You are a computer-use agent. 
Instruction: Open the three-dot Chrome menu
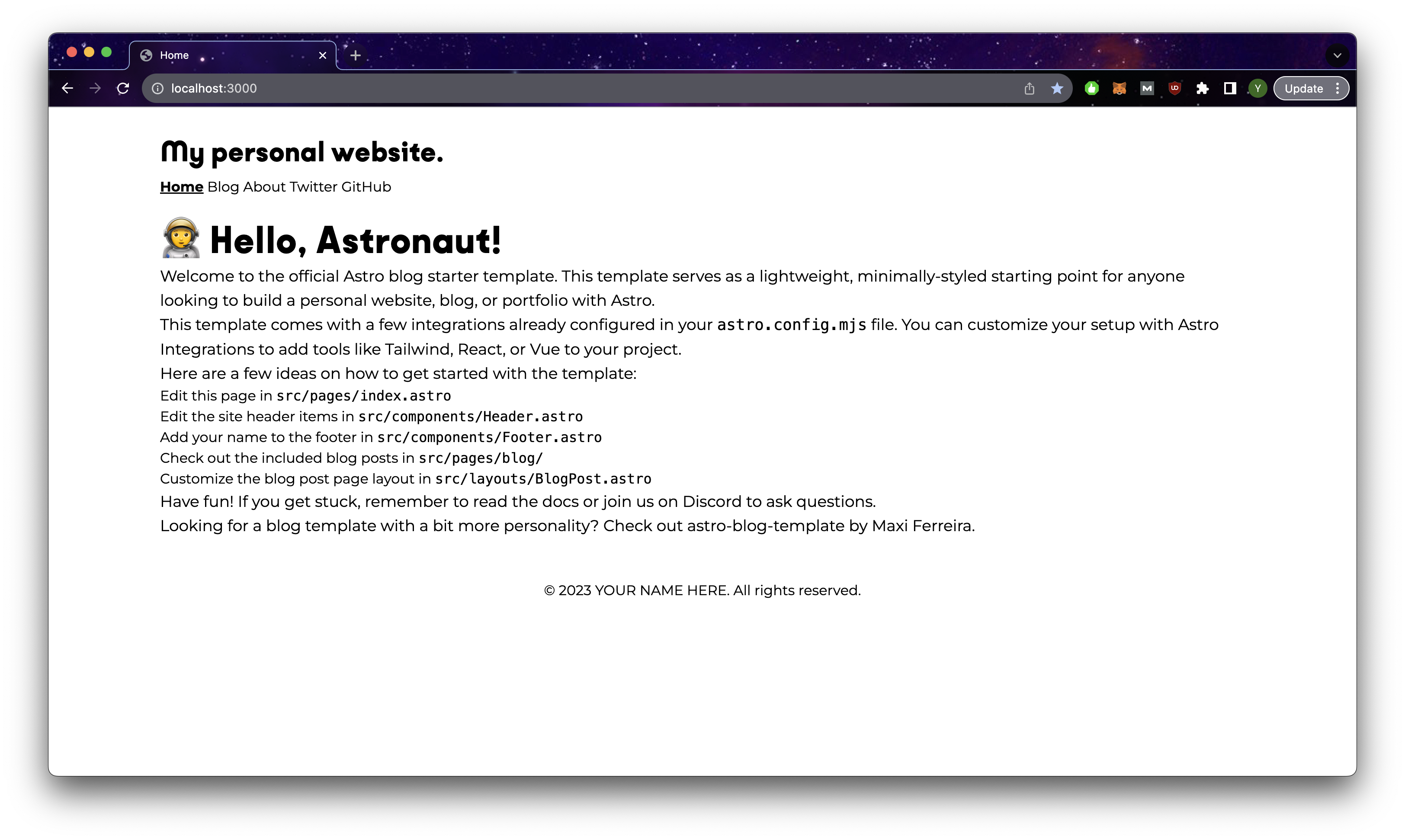(x=1337, y=88)
